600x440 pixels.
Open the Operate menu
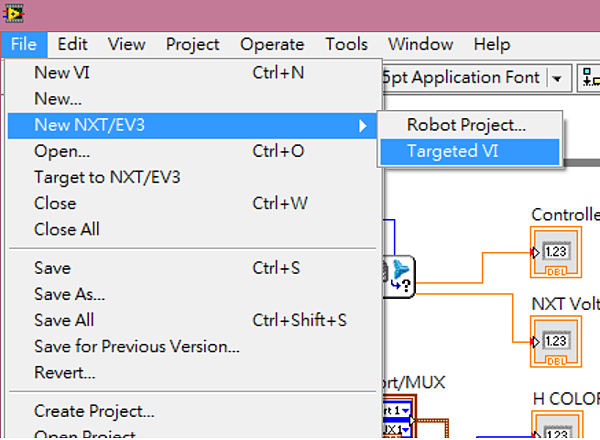272,44
